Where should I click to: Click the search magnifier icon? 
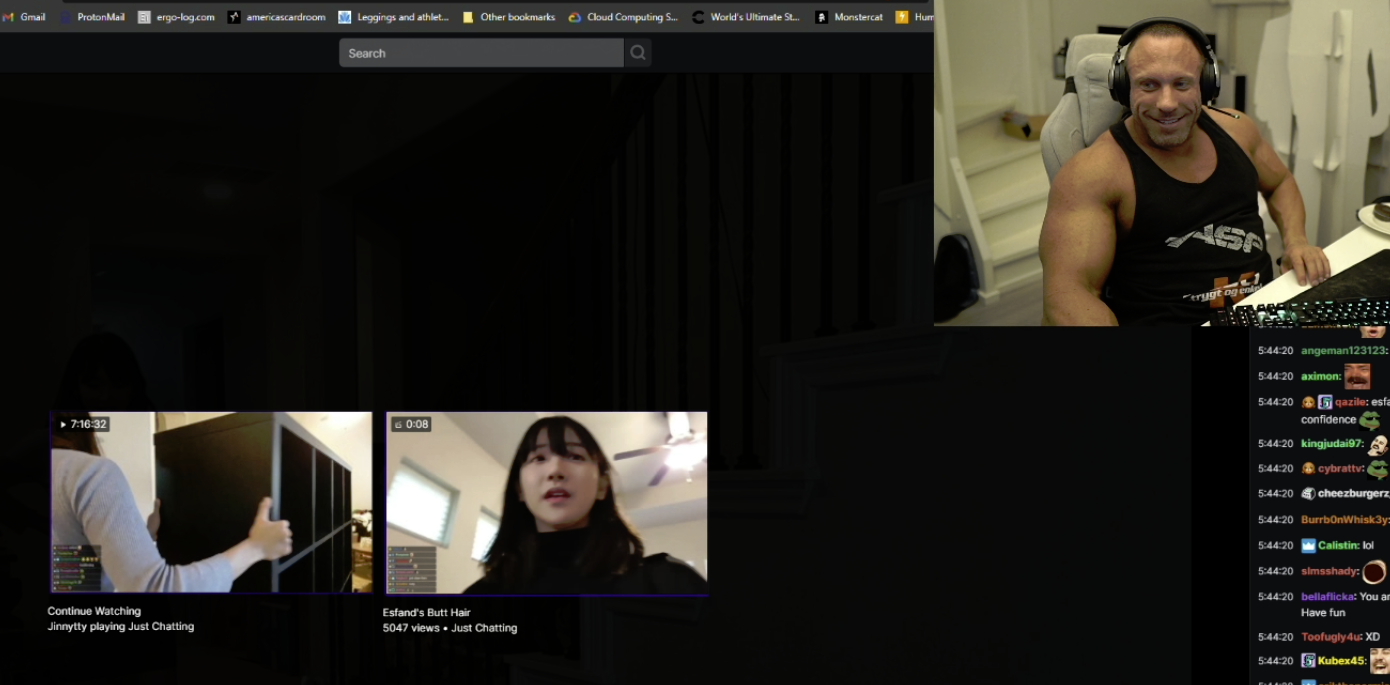click(638, 53)
